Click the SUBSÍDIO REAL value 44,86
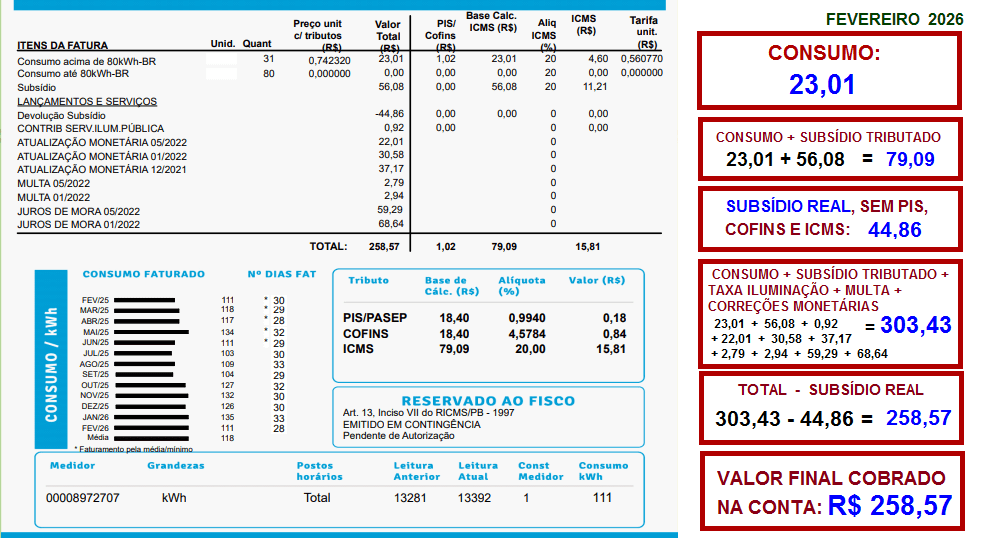Image resolution: width=983 pixels, height=538 pixels. [x=894, y=230]
